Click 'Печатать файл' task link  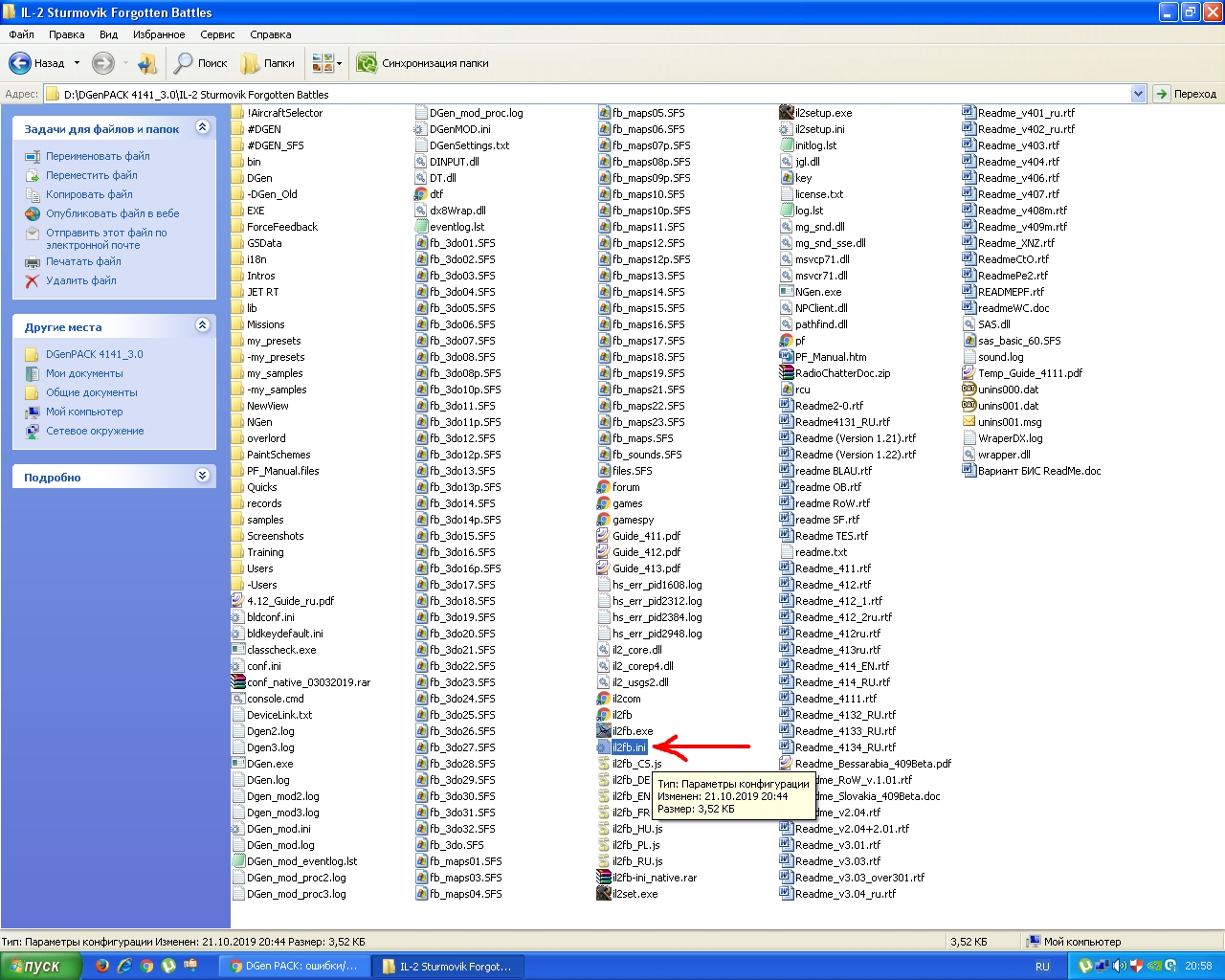pyautogui.click(x=83, y=261)
